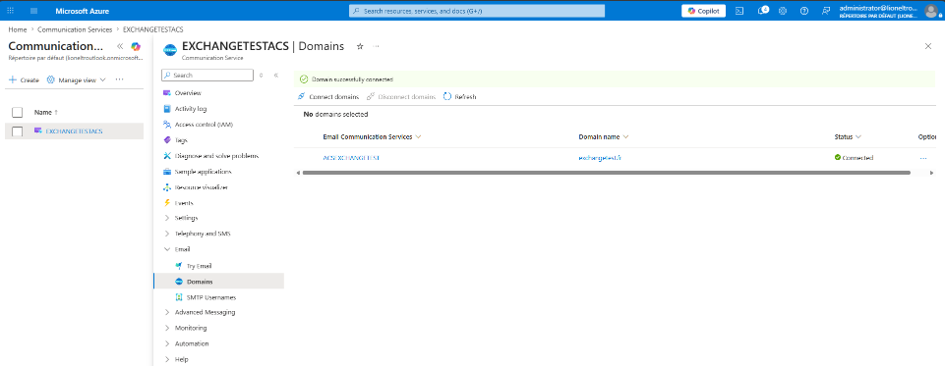Click Disconnect domains toolbar button
Screen dimensions: 945x366
[x=401, y=96]
